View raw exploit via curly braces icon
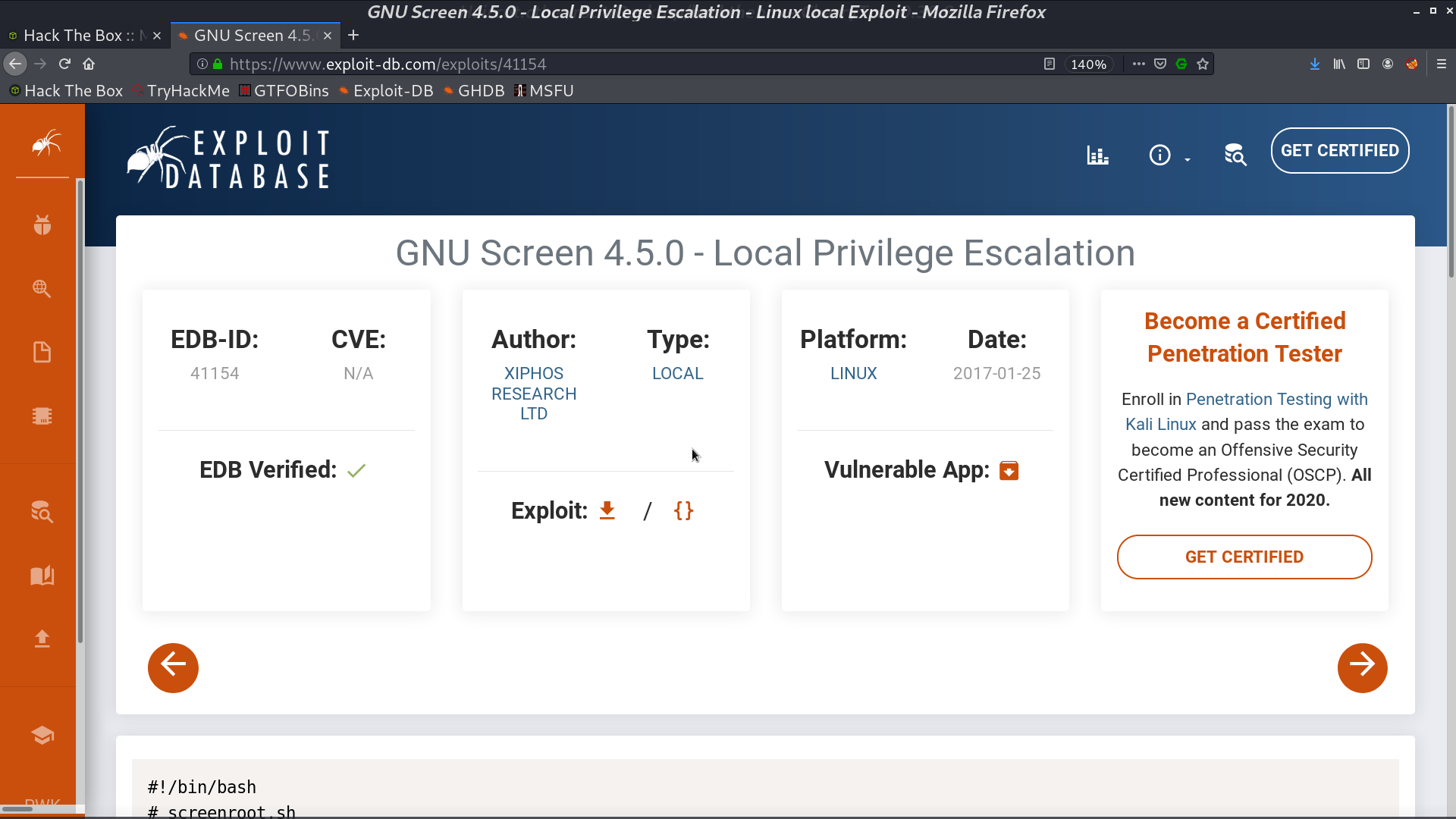The image size is (1456, 819). coord(684,510)
